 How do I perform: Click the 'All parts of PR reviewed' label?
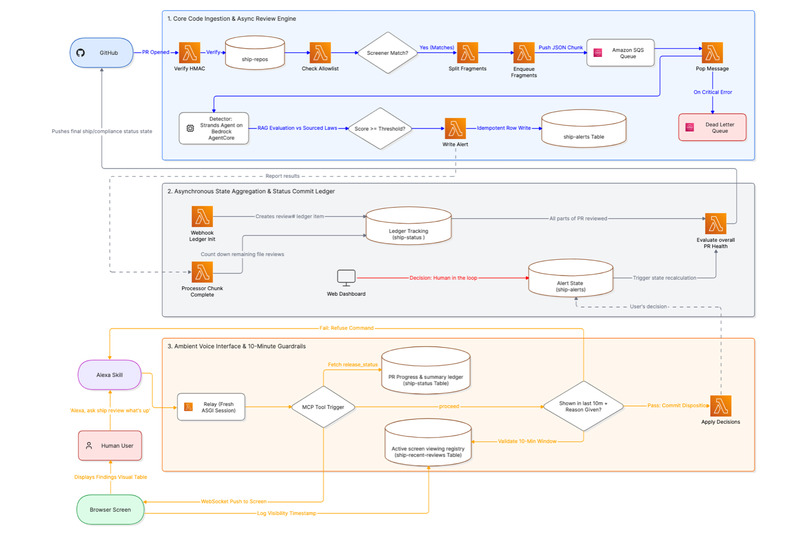coord(578,218)
